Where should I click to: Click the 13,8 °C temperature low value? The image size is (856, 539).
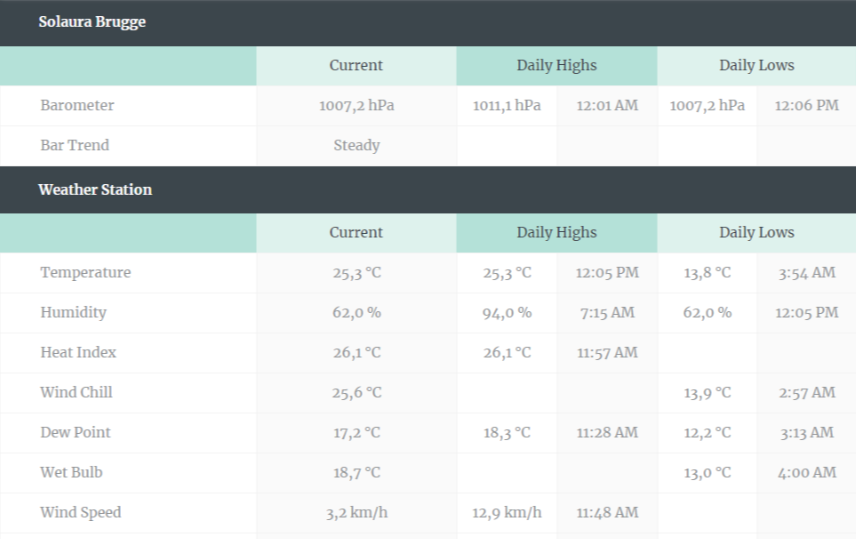707,273
